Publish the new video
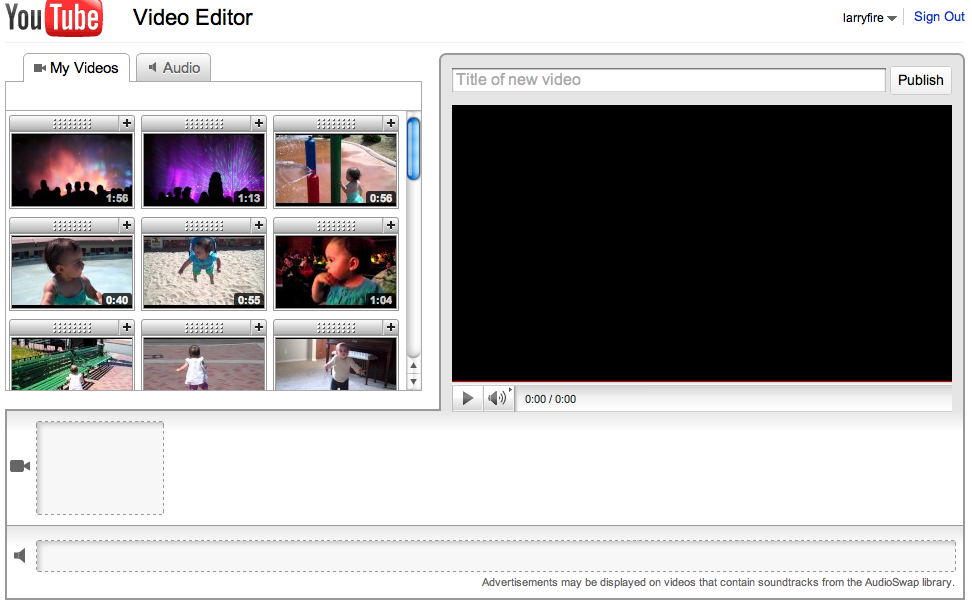The image size is (972, 604). (920, 80)
